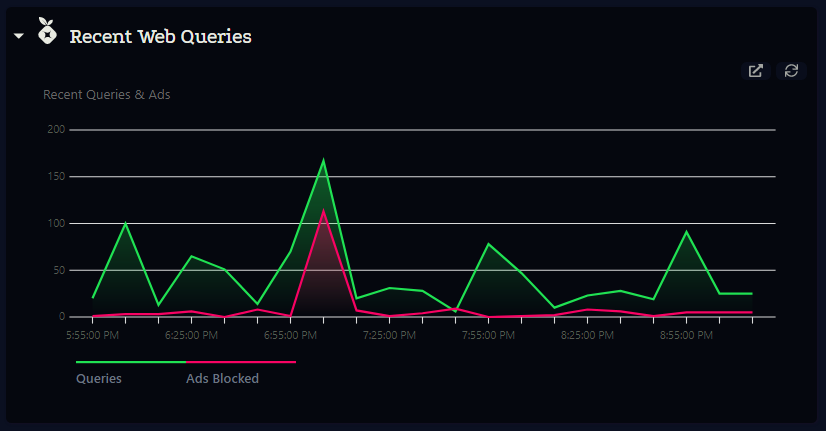826x431 pixels.
Task: Click the red Ads Blocked legend line
Action: pos(241,362)
